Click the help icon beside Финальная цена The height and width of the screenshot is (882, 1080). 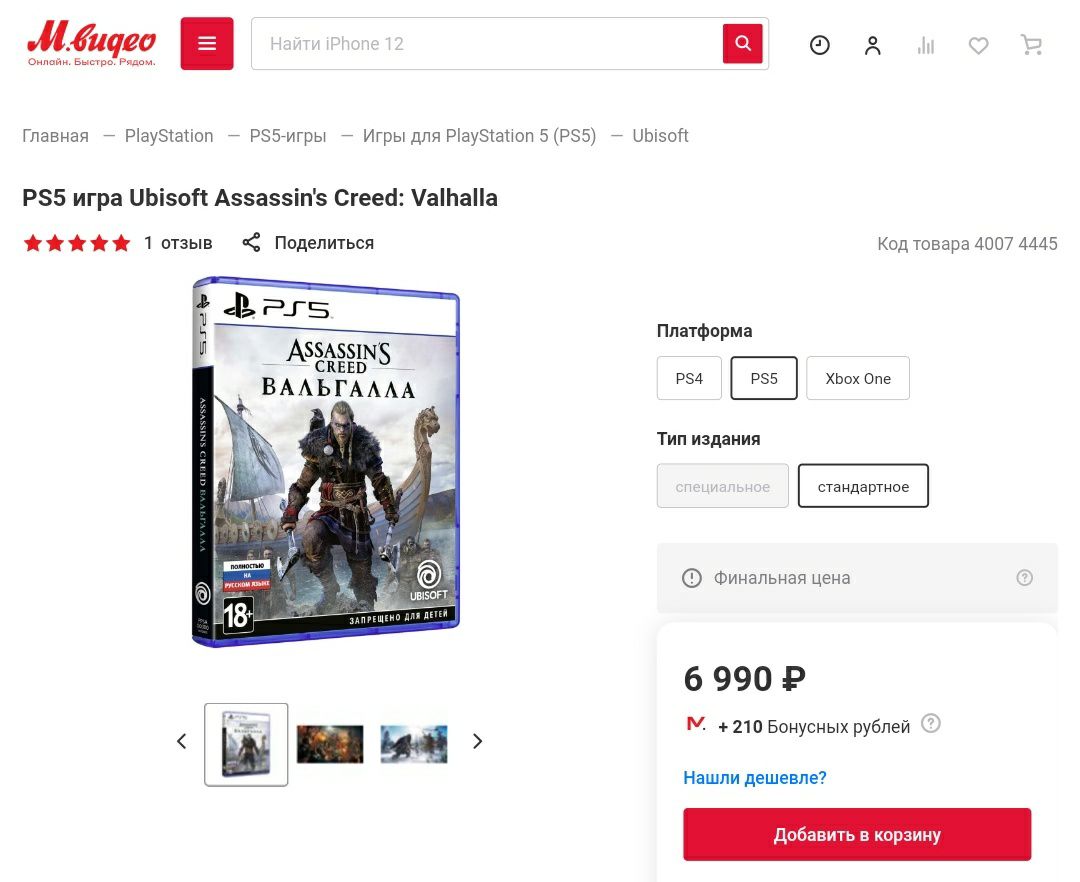coord(1024,578)
